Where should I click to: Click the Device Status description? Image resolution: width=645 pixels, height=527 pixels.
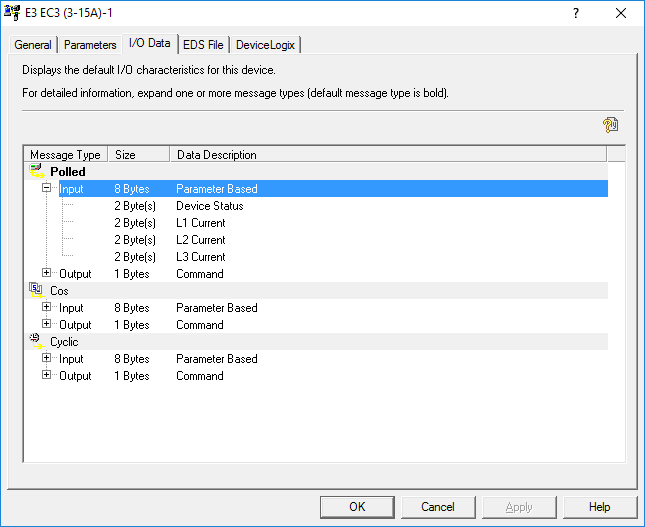[x=210, y=206]
